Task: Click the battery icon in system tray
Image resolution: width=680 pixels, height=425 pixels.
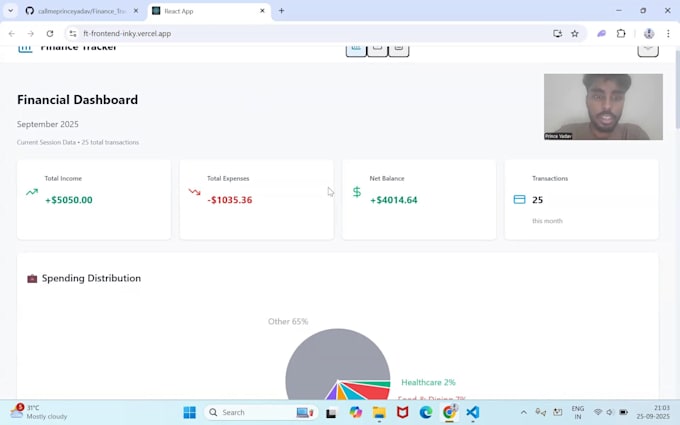Action: [623, 412]
